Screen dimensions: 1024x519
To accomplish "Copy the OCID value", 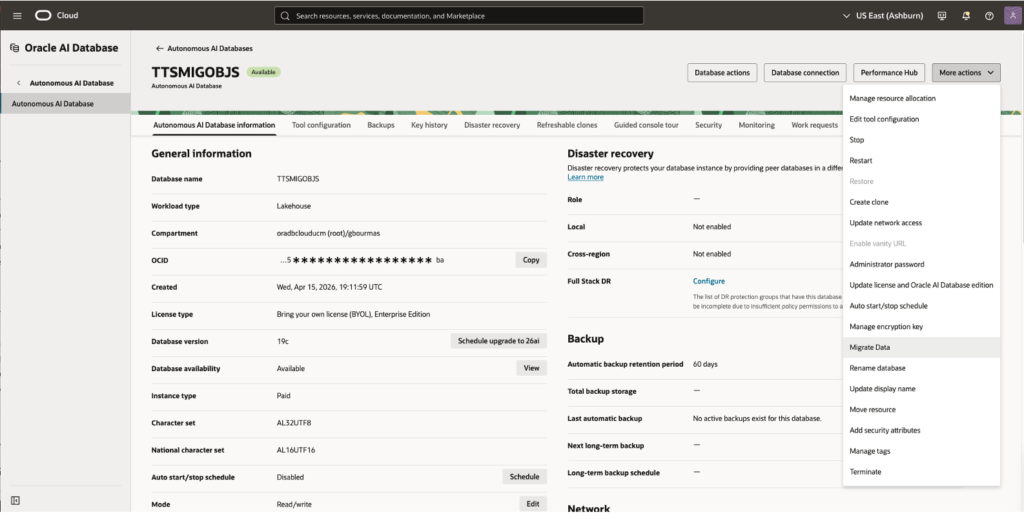I will pos(531,260).
